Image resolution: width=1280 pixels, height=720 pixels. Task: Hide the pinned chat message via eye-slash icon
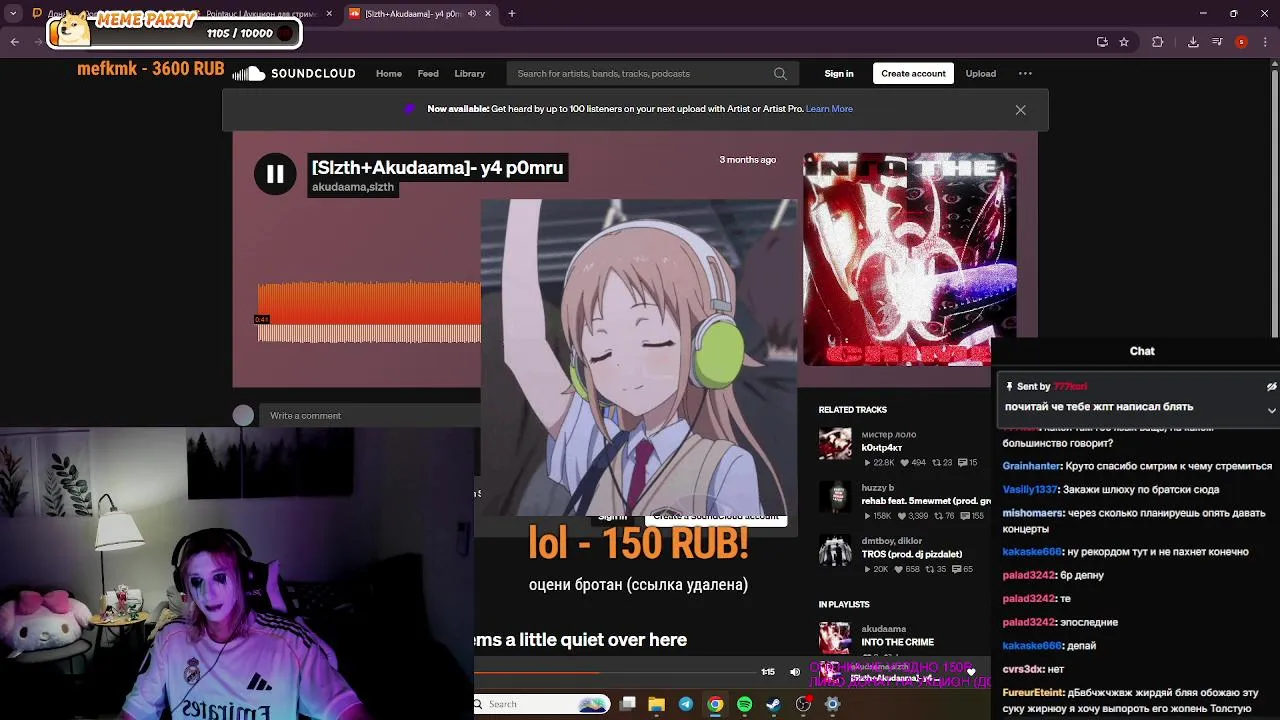(1271, 386)
